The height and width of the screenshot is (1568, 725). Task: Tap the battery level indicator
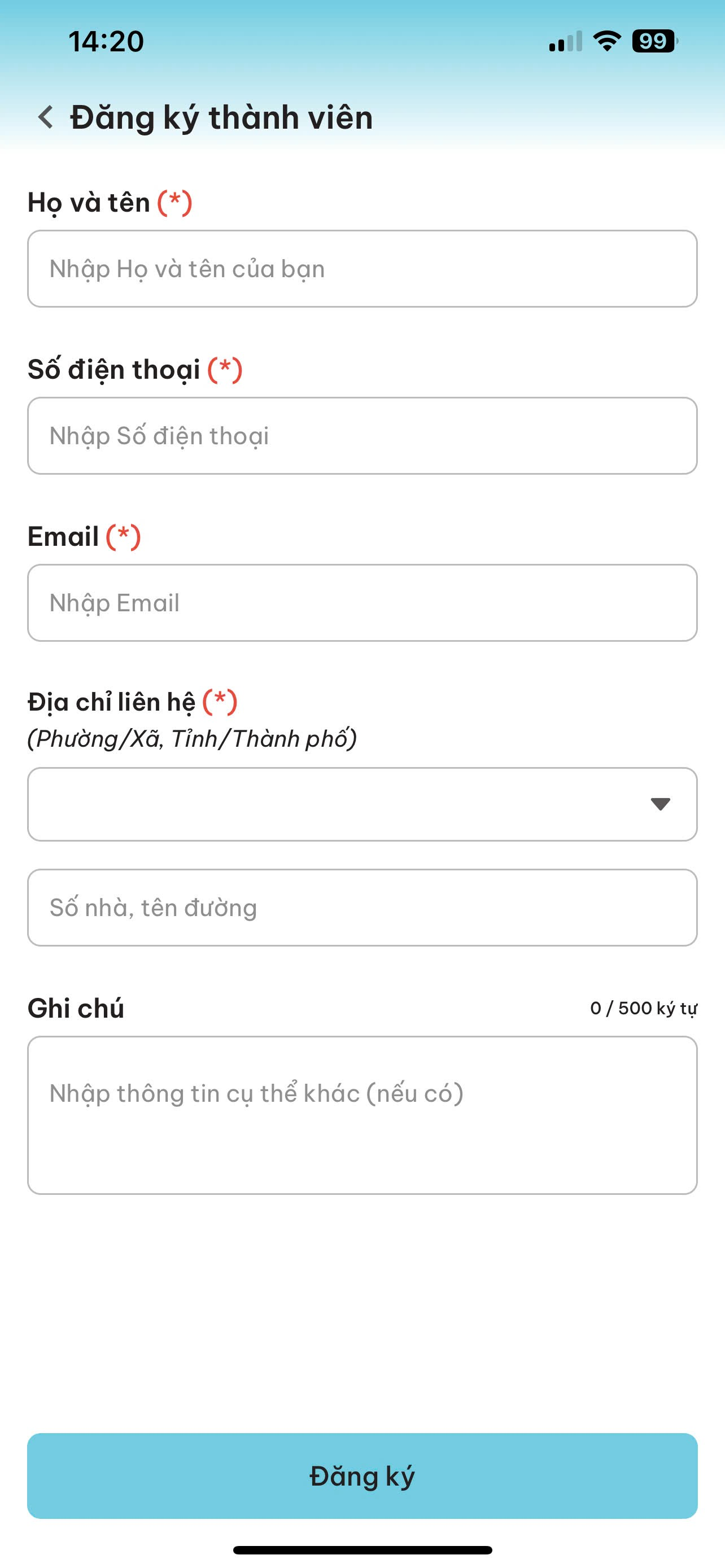[654, 41]
